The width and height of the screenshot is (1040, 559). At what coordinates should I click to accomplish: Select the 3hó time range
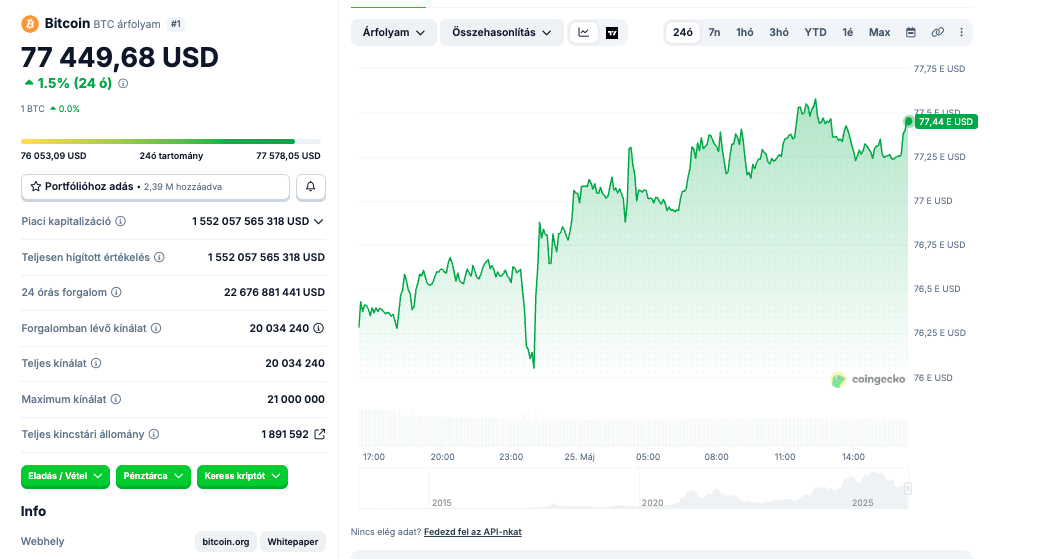point(779,32)
